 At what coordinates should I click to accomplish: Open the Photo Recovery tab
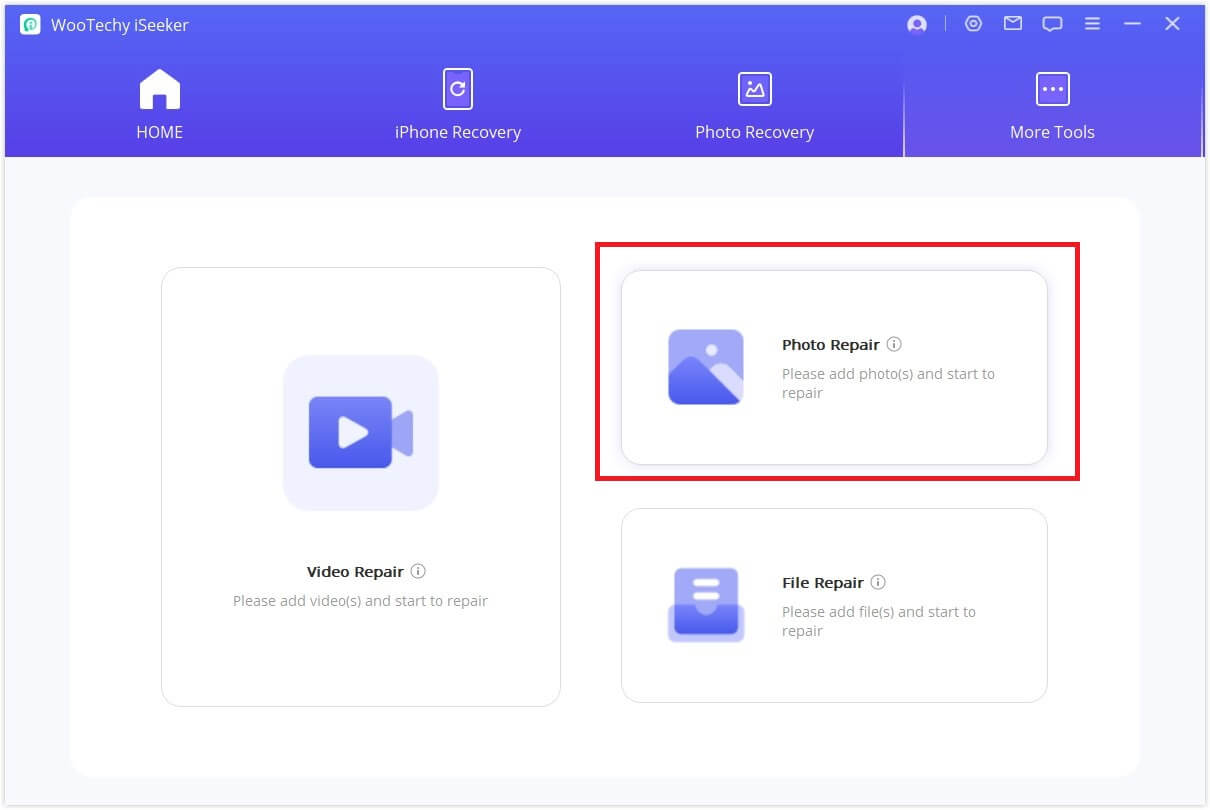coord(754,106)
